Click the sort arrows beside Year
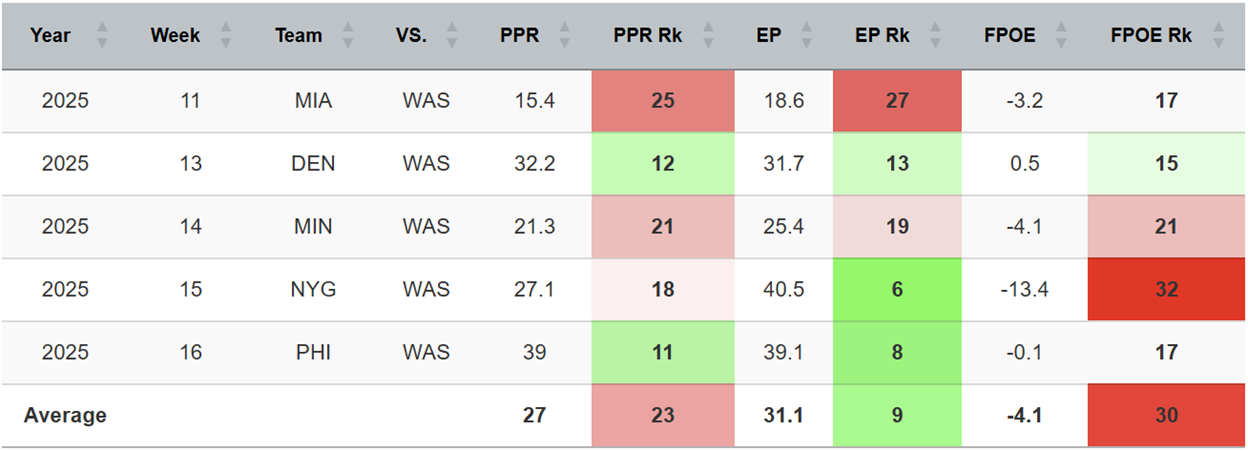Viewport: 1248px width, 451px height. (x=101, y=36)
